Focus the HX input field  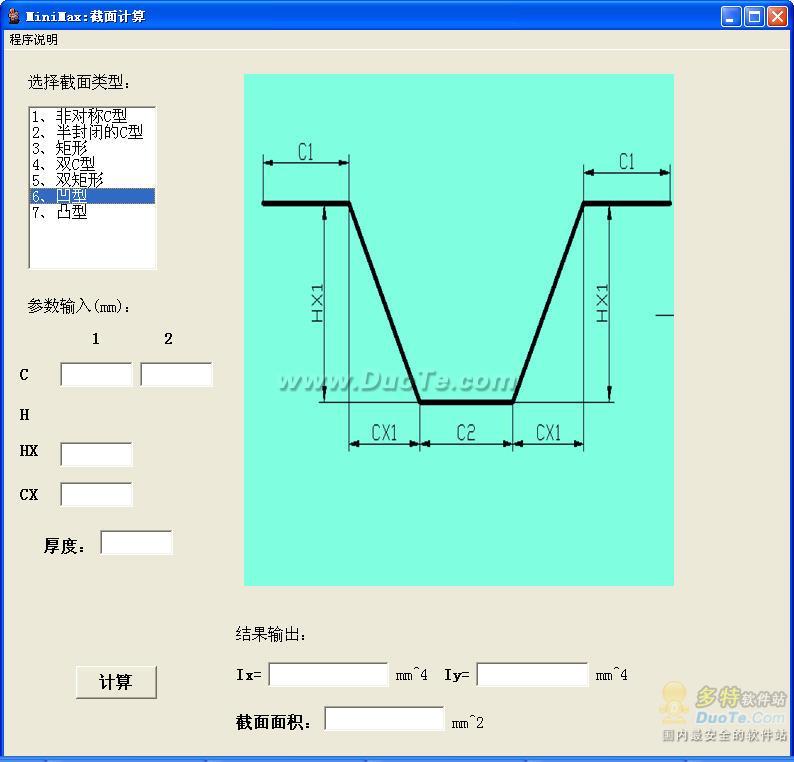pyautogui.click(x=96, y=455)
